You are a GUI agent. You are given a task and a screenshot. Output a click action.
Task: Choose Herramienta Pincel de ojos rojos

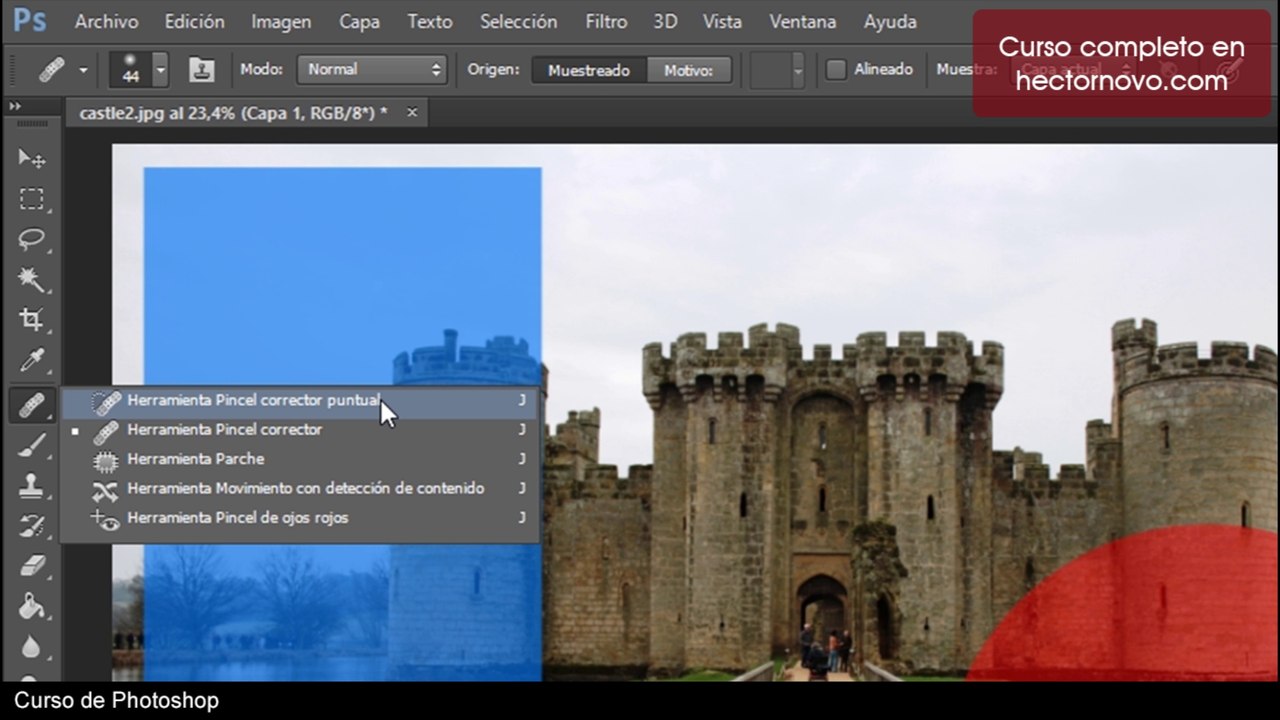[x=300, y=518]
